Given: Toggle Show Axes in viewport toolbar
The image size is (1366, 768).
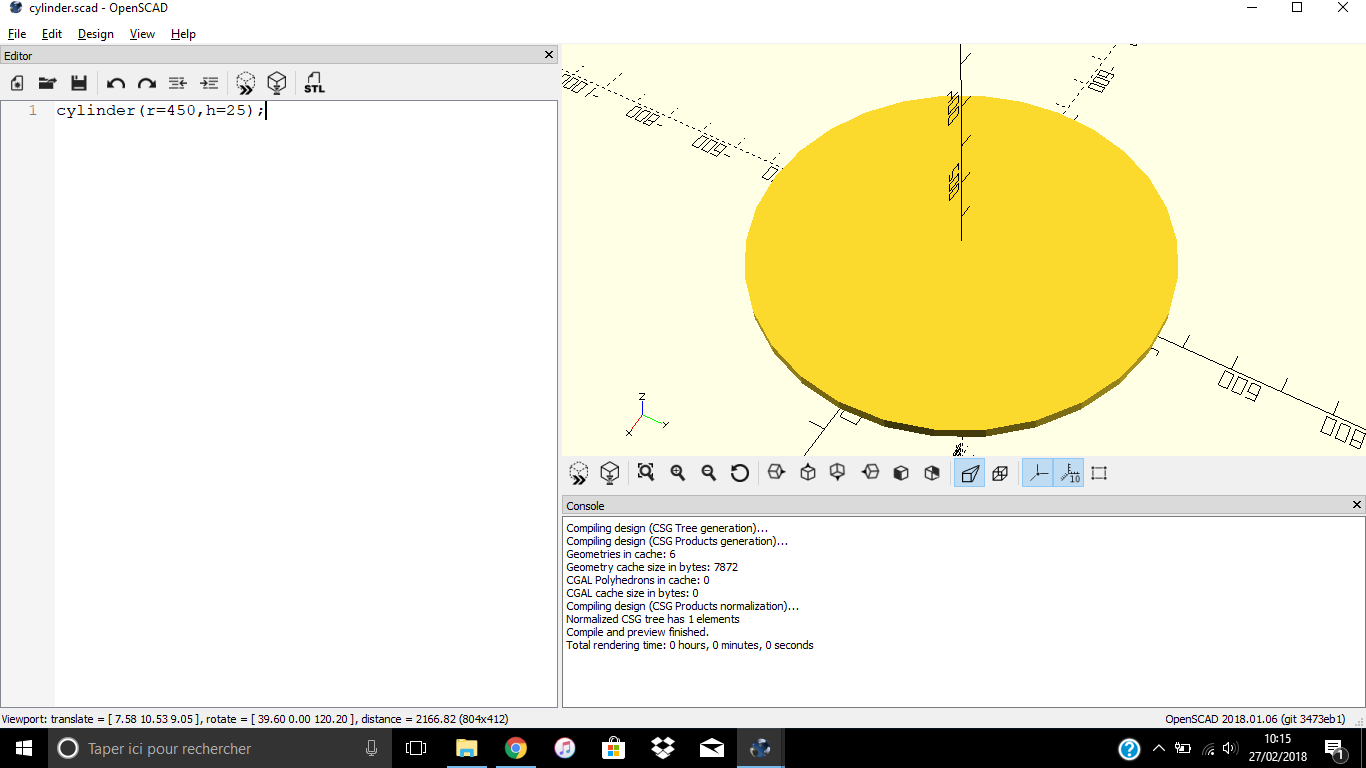Looking at the screenshot, I should pyautogui.click(x=1038, y=473).
